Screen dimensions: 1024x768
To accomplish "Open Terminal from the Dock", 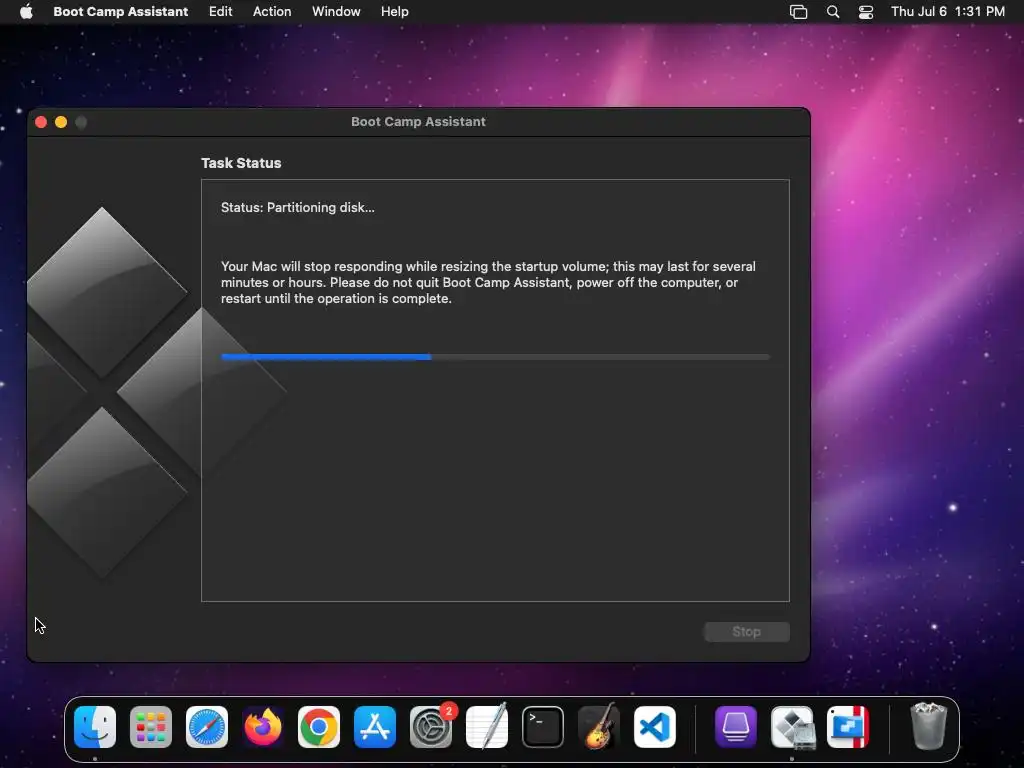I will (x=543, y=727).
